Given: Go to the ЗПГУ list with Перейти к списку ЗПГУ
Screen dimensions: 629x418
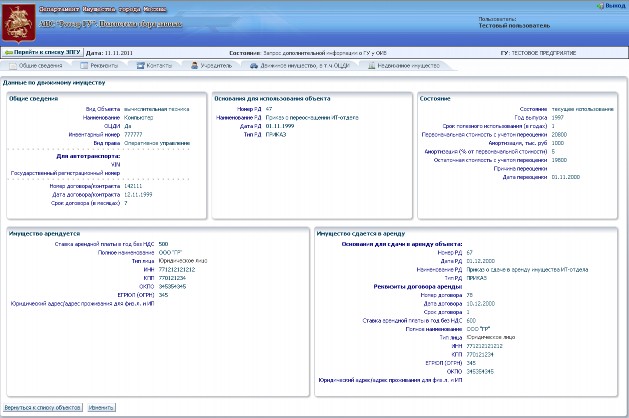Looking at the screenshot, I should pos(43,52).
